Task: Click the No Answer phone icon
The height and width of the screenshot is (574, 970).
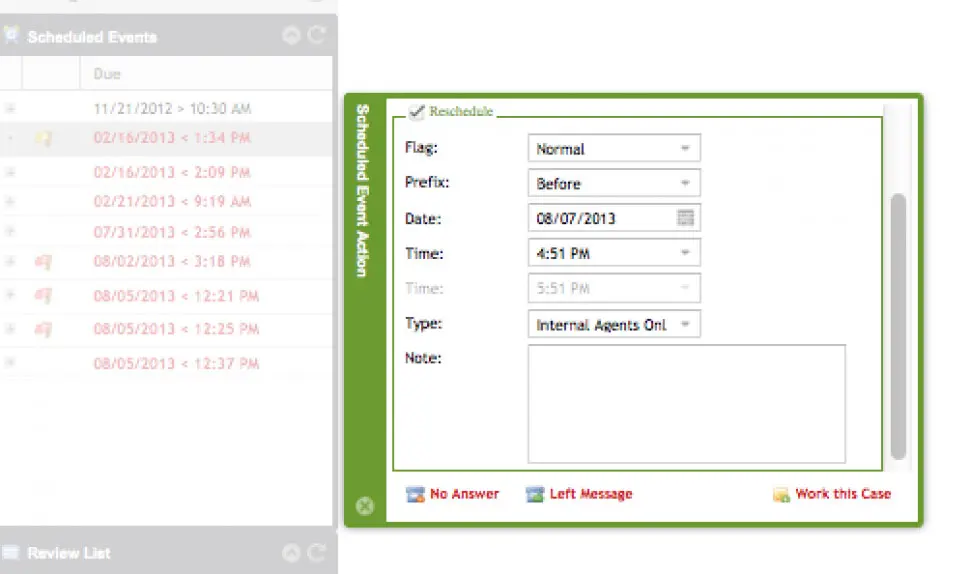Action: click(415, 494)
